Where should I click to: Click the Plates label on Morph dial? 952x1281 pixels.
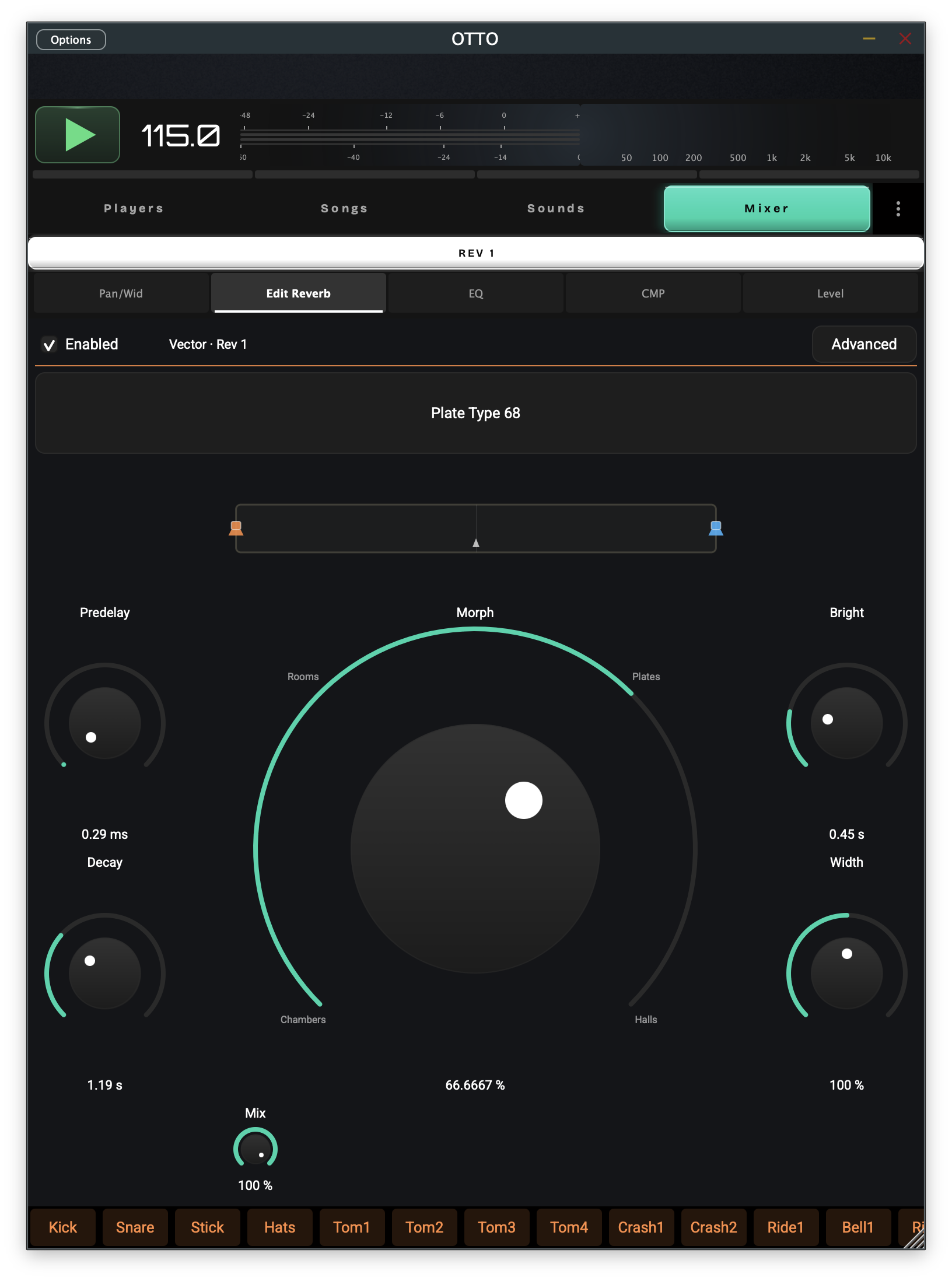pyautogui.click(x=646, y=677)
